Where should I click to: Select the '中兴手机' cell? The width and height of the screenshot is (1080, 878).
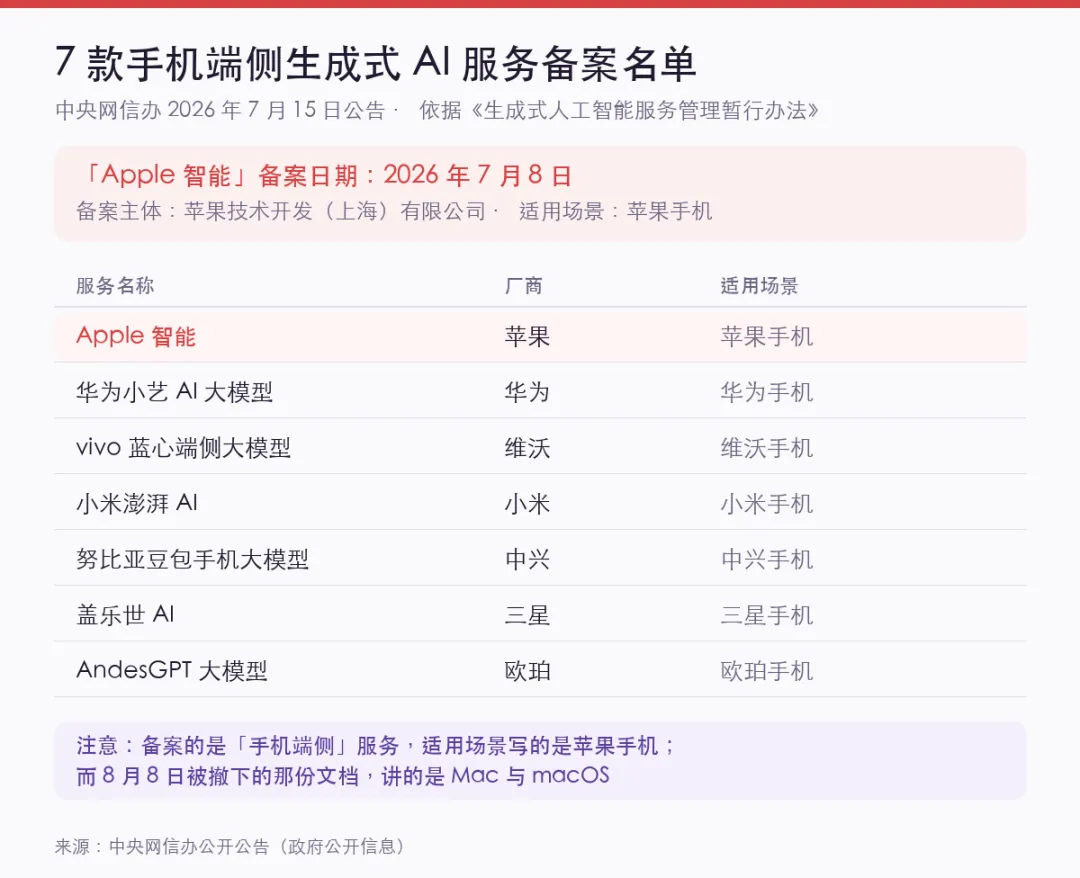767,559
